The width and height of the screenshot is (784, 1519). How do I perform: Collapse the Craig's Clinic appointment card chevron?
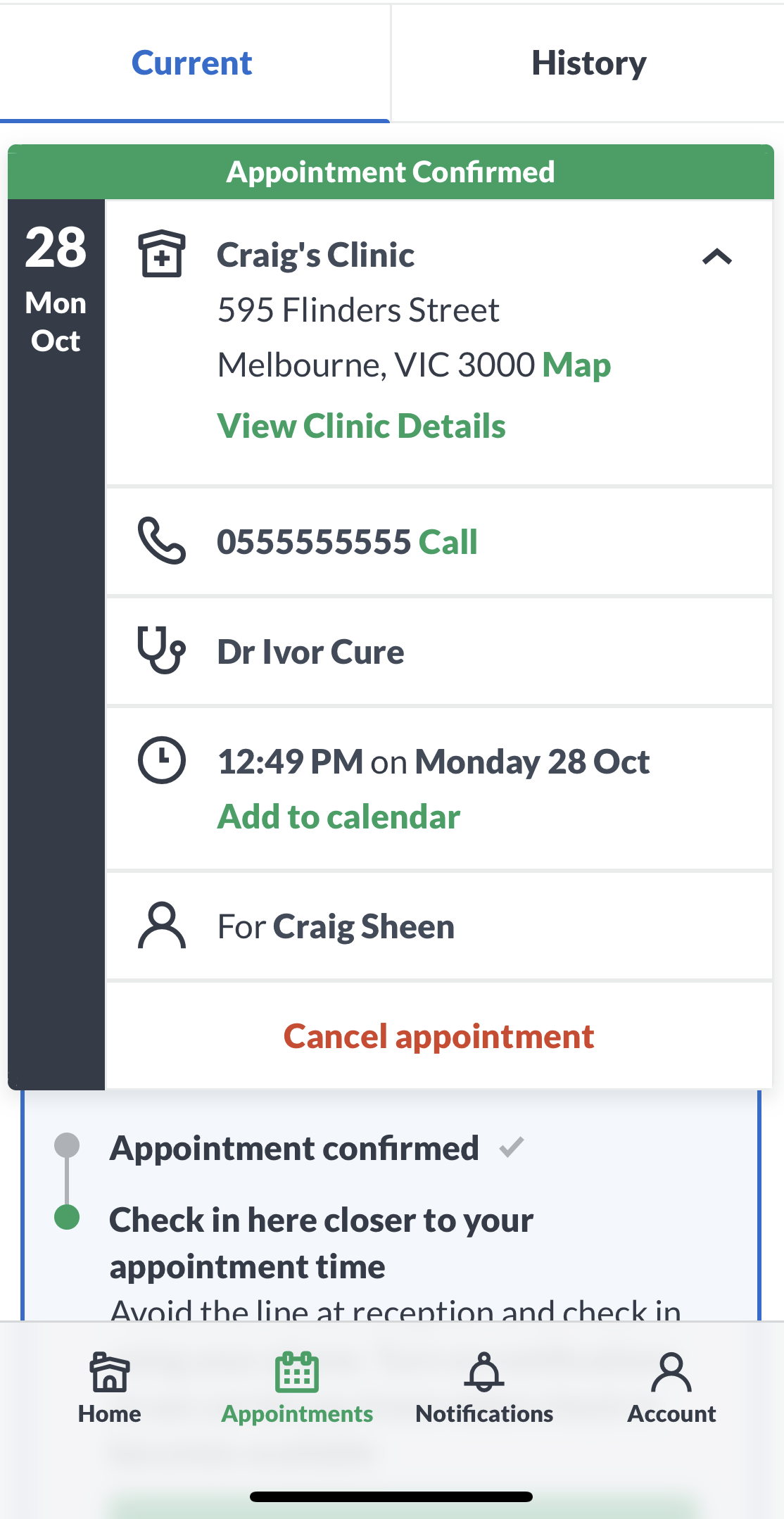717,257
